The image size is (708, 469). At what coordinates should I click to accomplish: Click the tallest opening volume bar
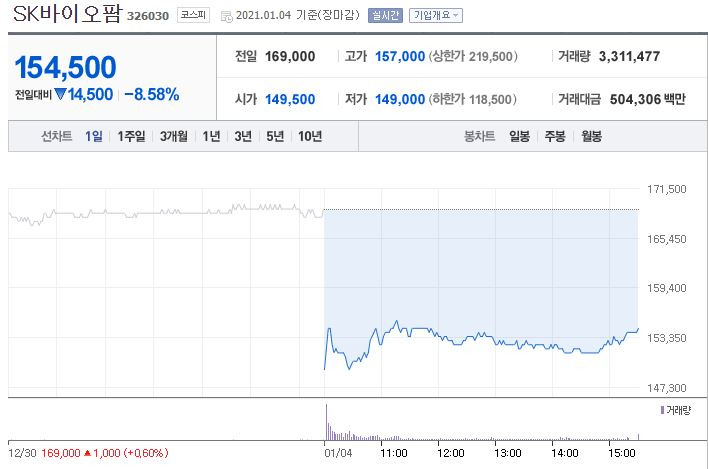(x=326, y=422)
